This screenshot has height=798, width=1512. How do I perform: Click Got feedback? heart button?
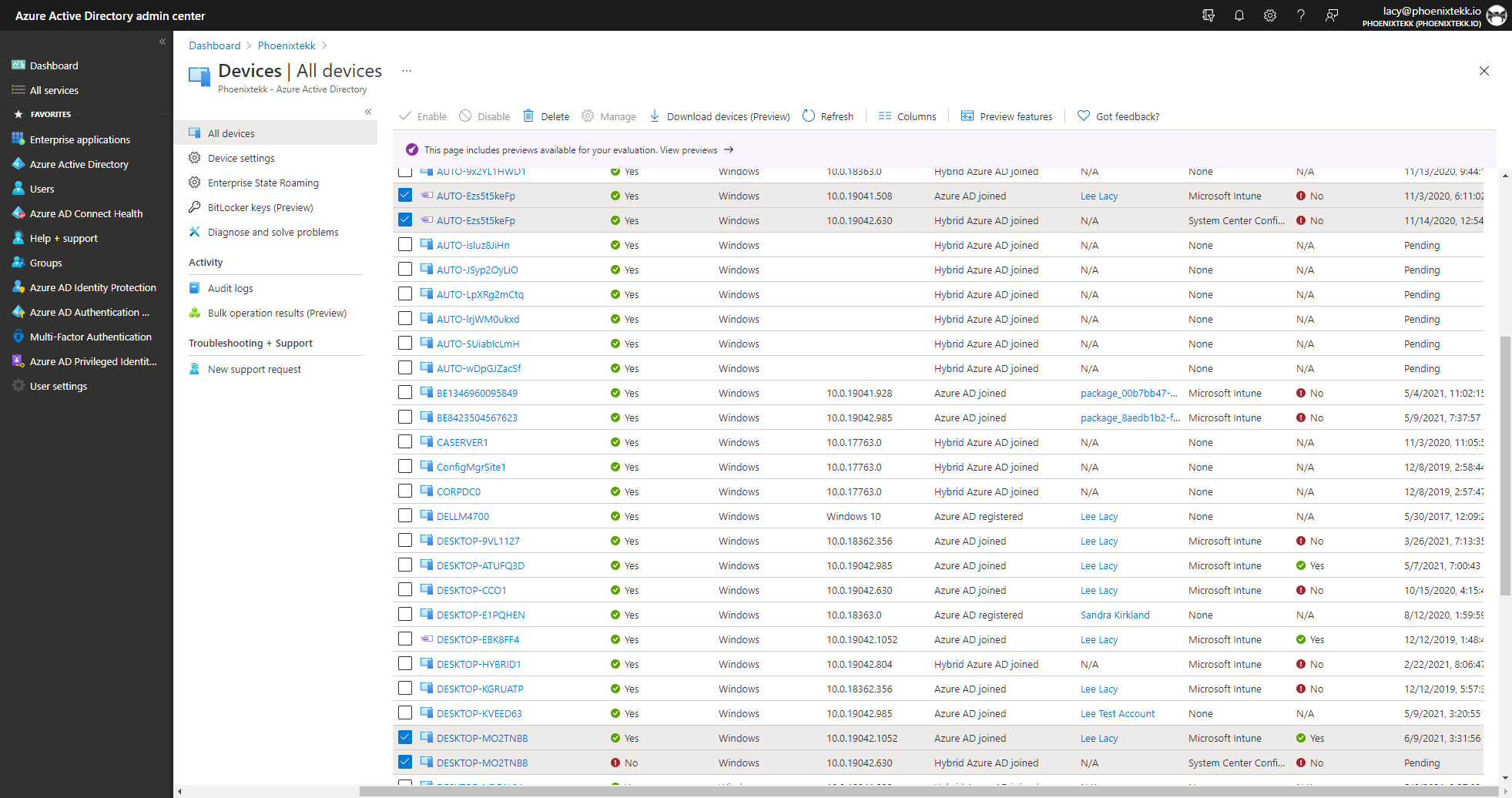[1118, 116]
